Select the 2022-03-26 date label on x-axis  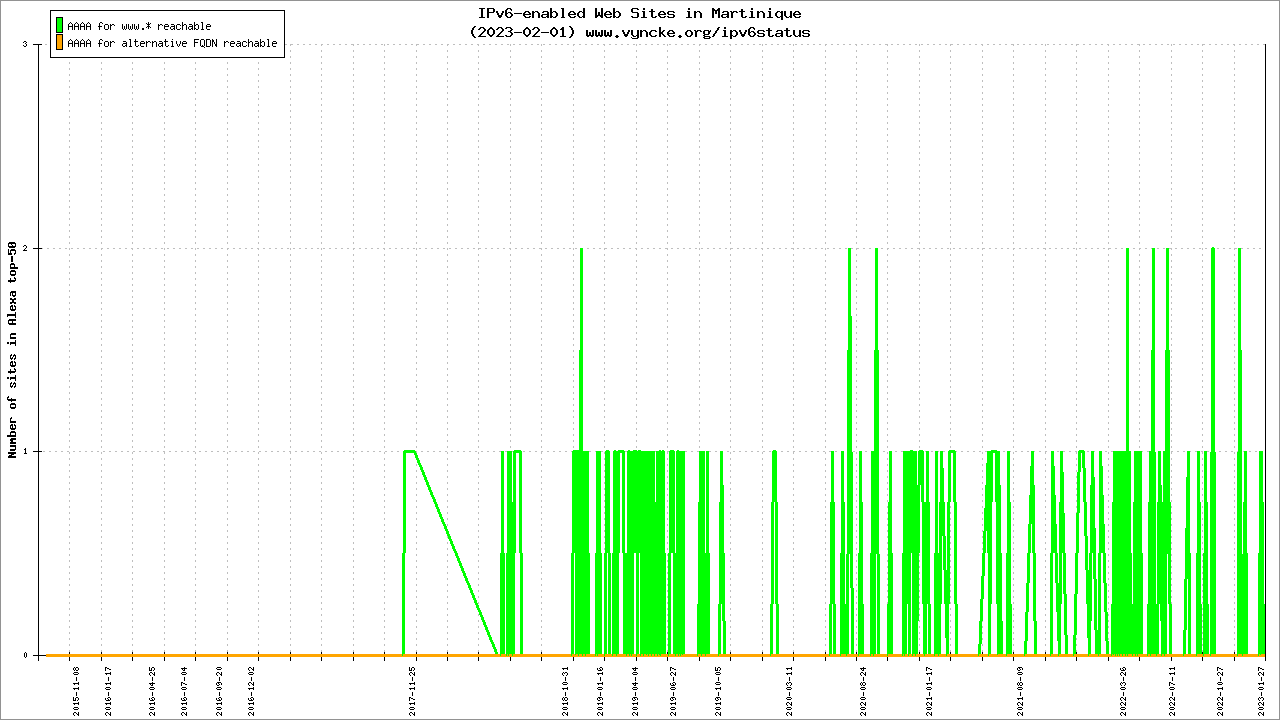tap(1124, 690)
